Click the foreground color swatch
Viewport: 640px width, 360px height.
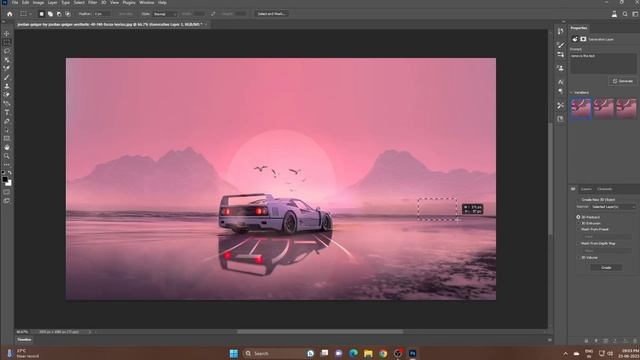click(5, 180)
